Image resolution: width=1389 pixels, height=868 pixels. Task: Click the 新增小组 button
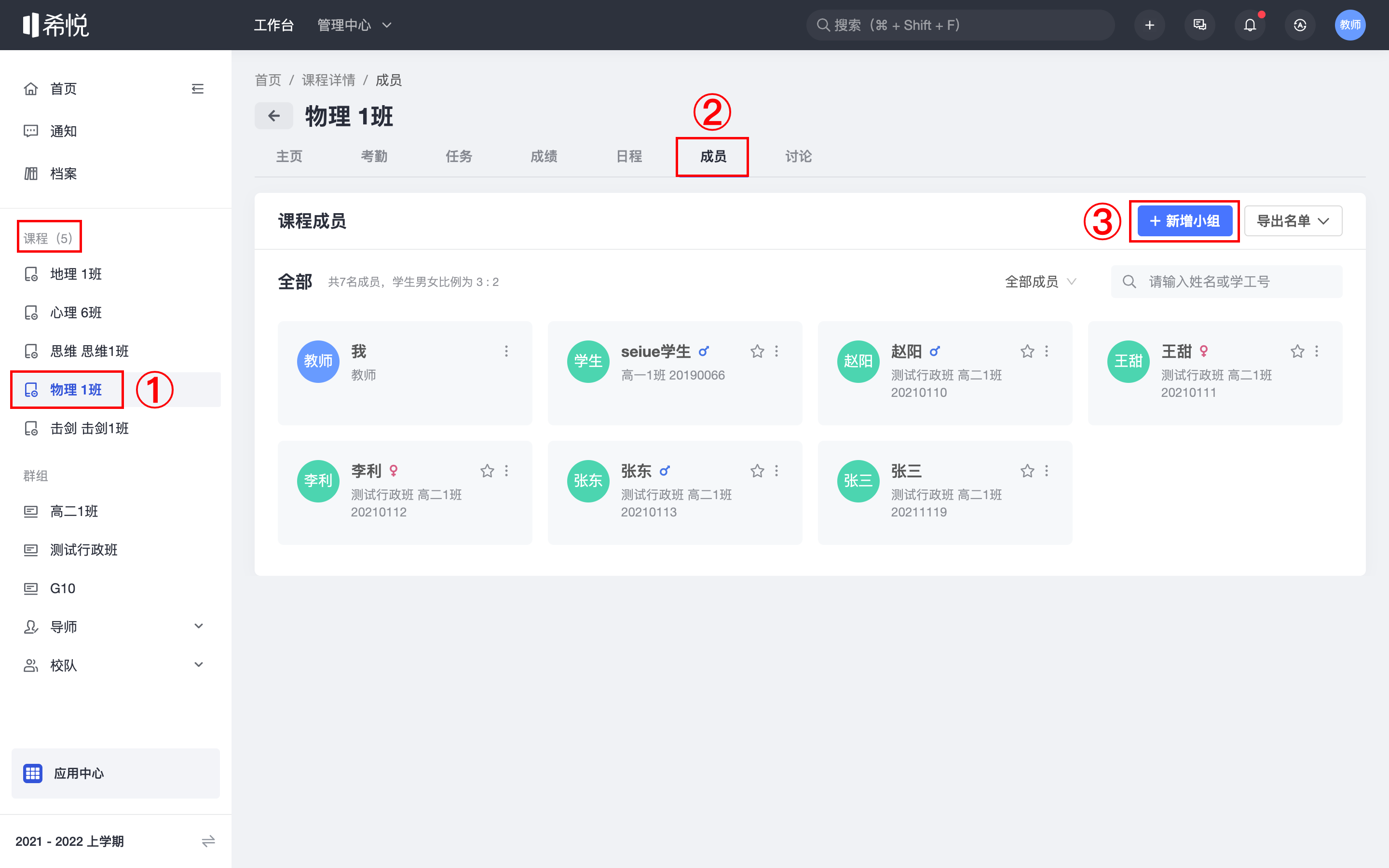tap(1185, 221)
